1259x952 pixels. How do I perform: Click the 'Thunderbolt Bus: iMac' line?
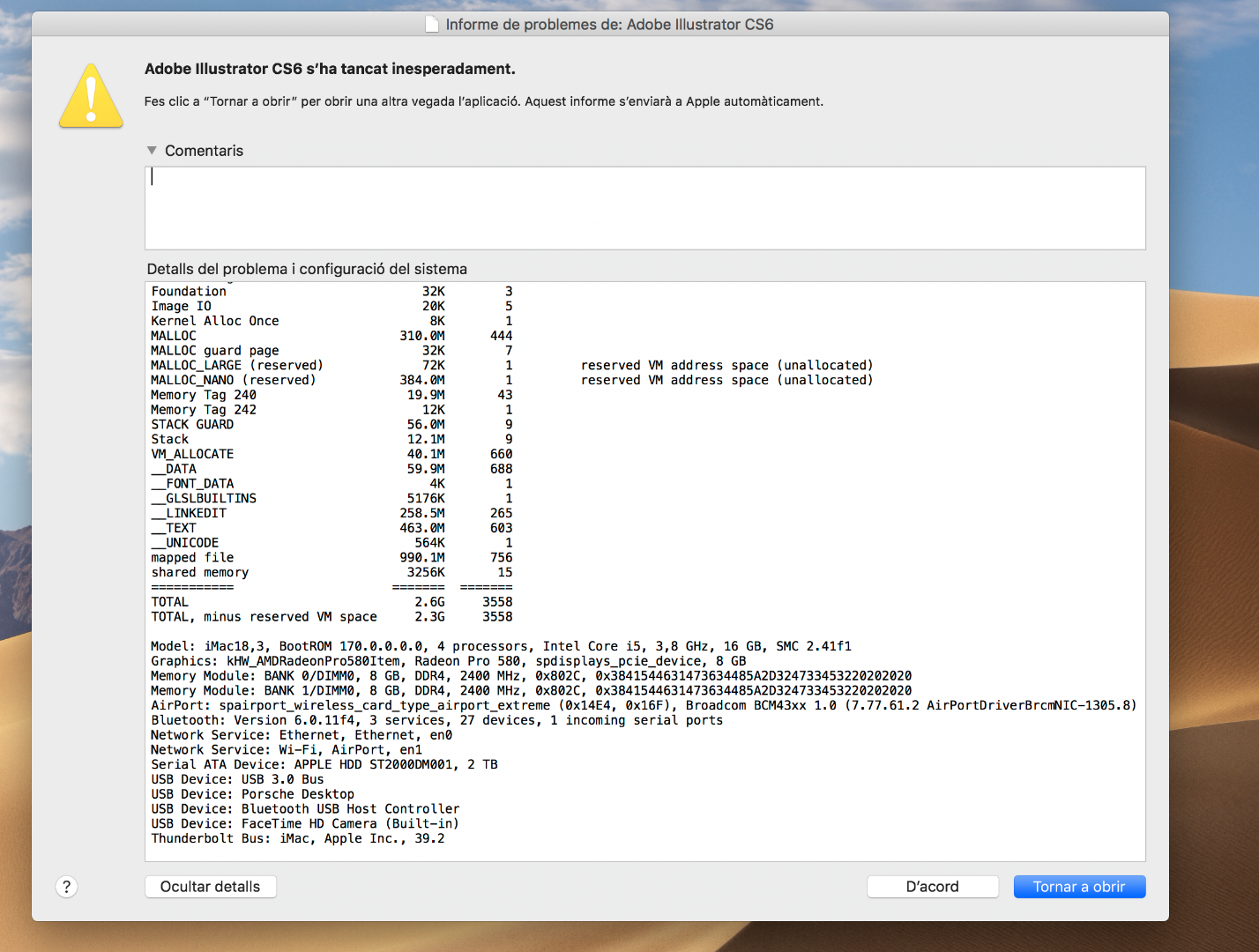tap(298, 839)
